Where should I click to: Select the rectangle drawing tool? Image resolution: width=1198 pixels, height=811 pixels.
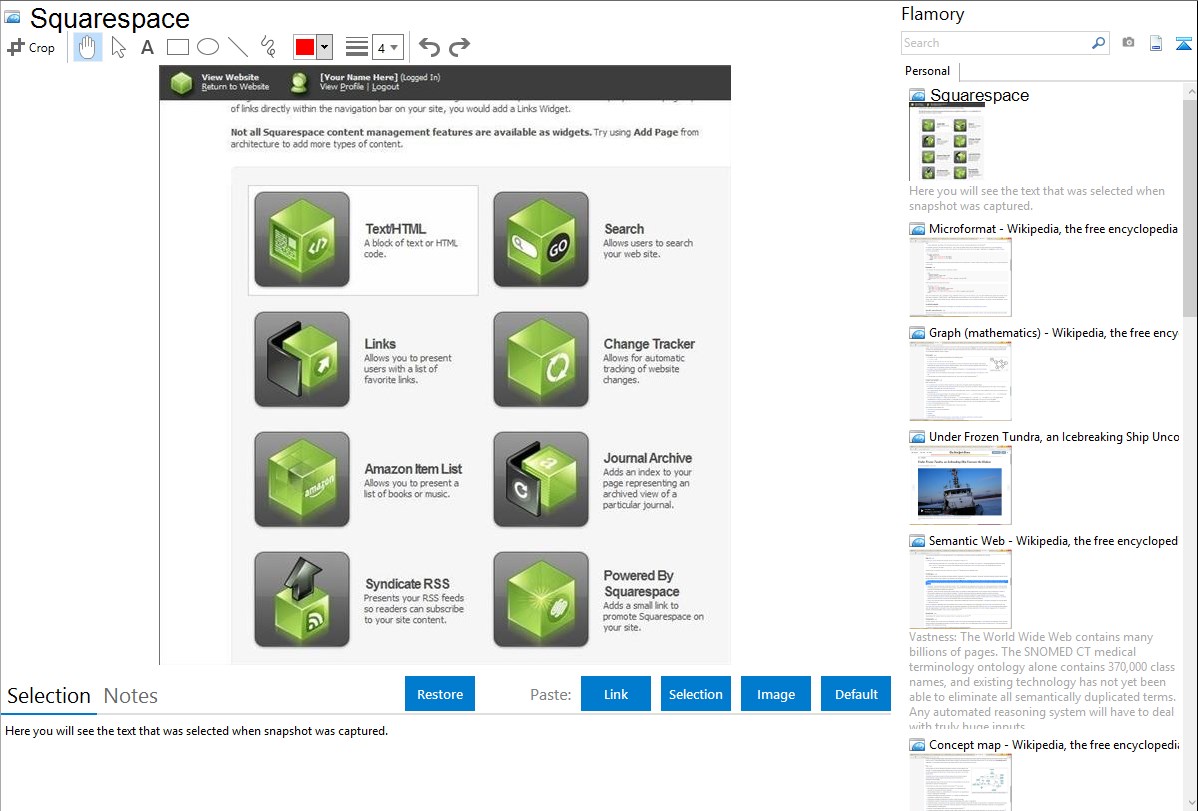point(177,47)
